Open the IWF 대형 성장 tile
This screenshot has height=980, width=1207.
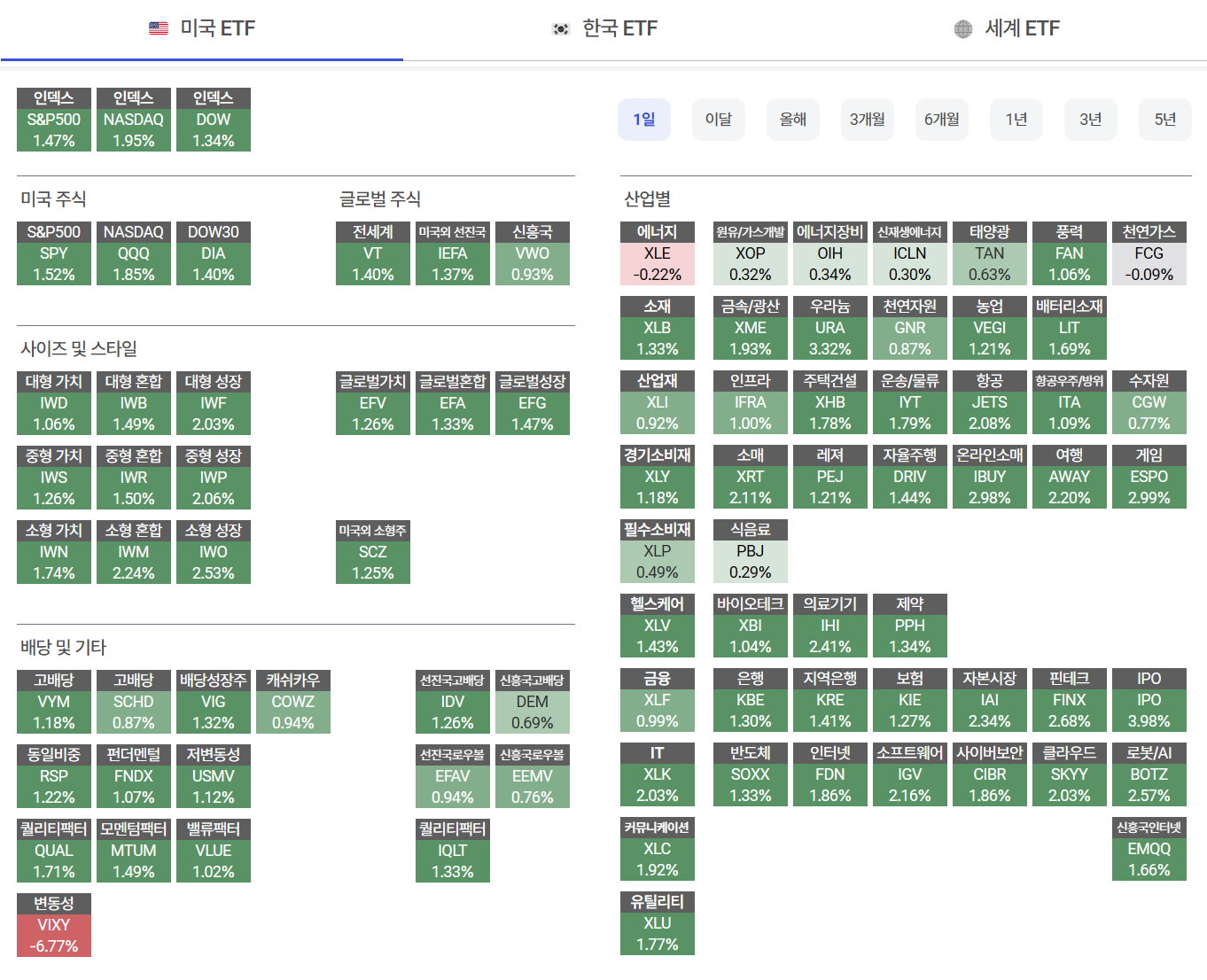[x=214, y=403]
